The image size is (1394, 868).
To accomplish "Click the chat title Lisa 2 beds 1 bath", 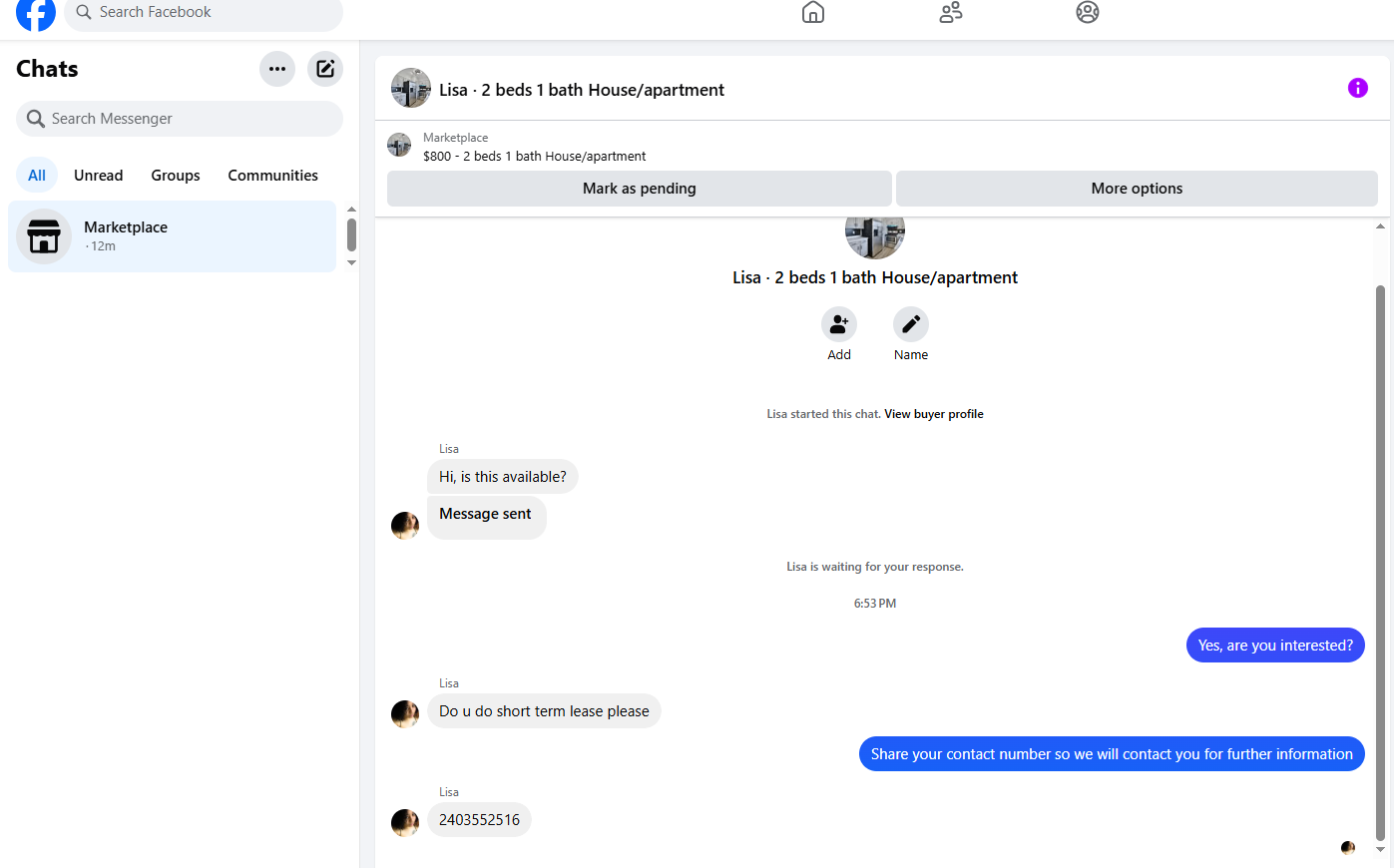I will (582, 90).
